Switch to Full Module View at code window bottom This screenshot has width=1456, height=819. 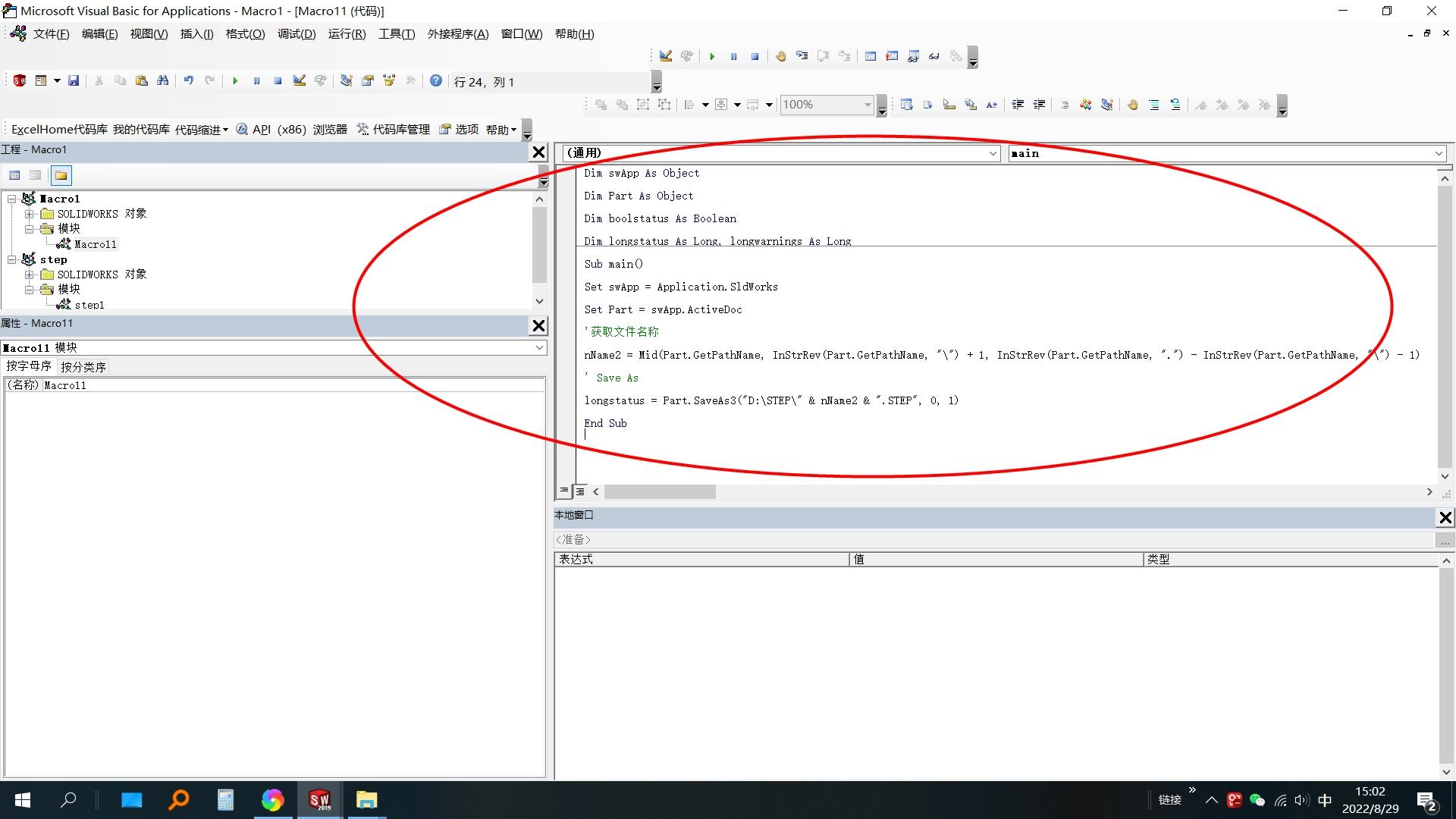point(580,491)
